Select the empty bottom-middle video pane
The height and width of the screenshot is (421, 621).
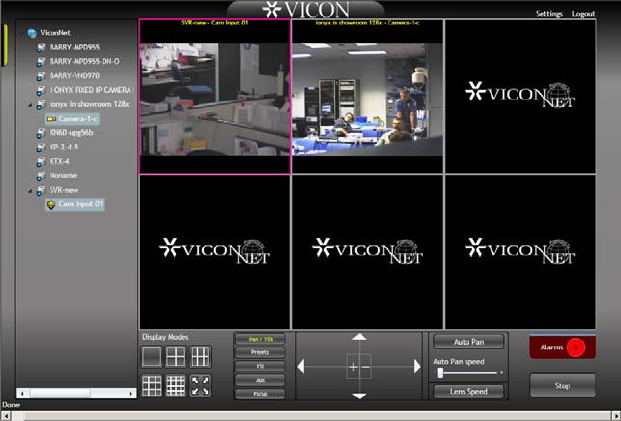367,252
